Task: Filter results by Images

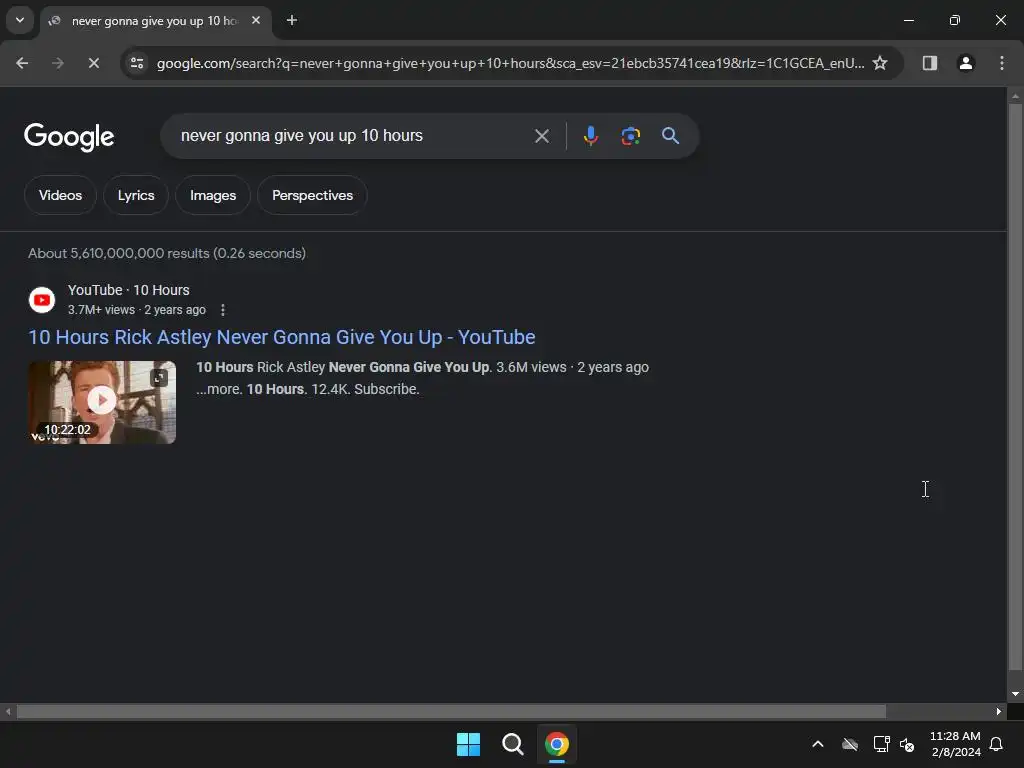Action: [x=213, y=195]
